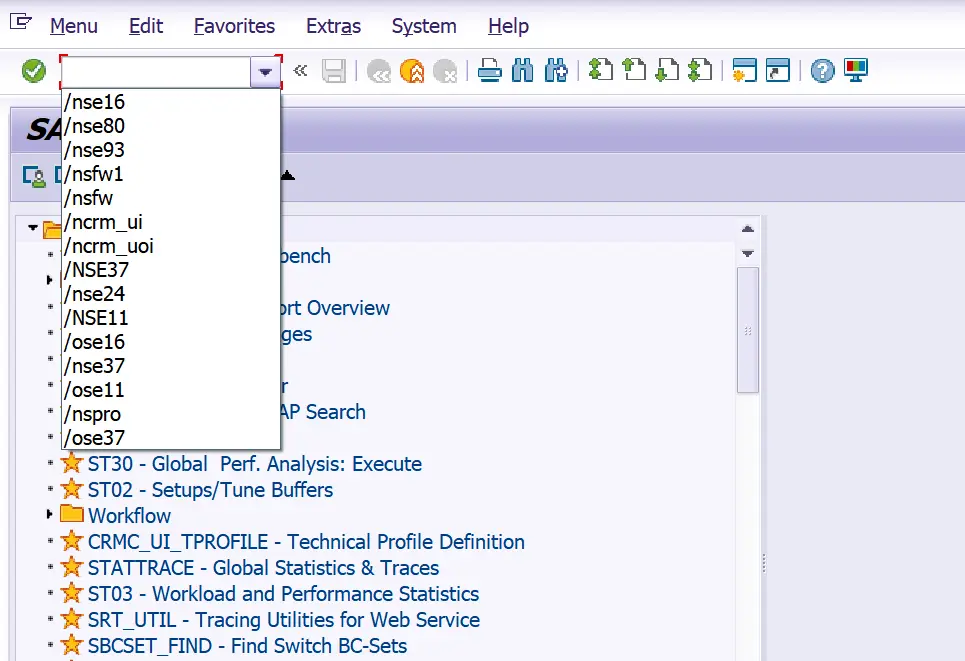Click the Next Page icon
Image resolution: width=965 pixels, height=661 pixels.
pyautogui.click(x=667, y=70)
